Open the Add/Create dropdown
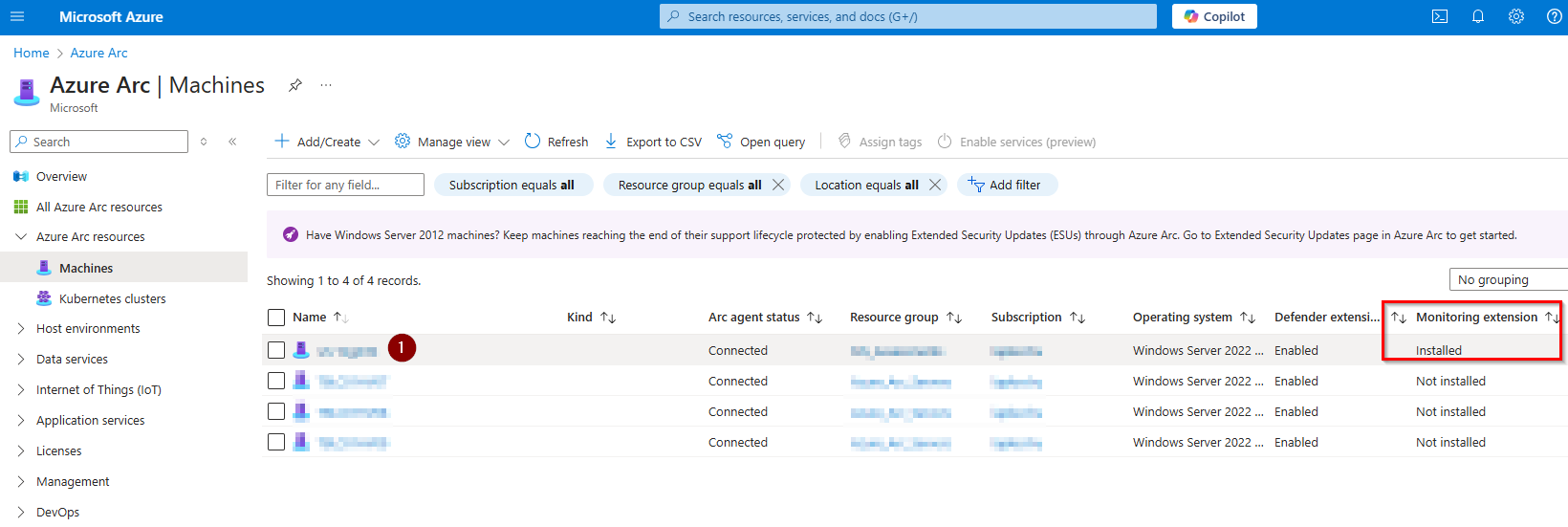 coord(327,142)
